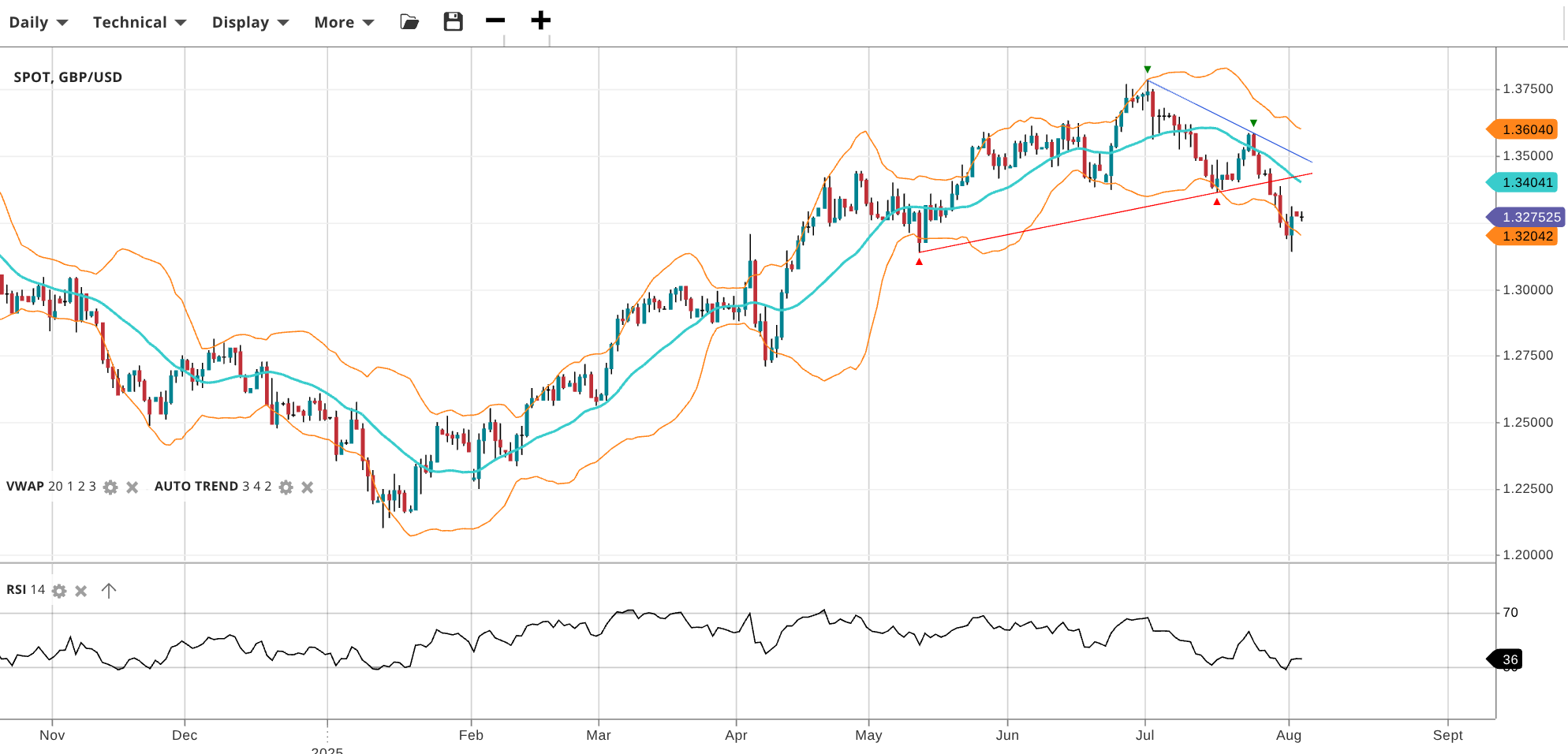Remove the VWAP indicator
The height and width of the screenshot is (754, 1568).
(133, 487)
